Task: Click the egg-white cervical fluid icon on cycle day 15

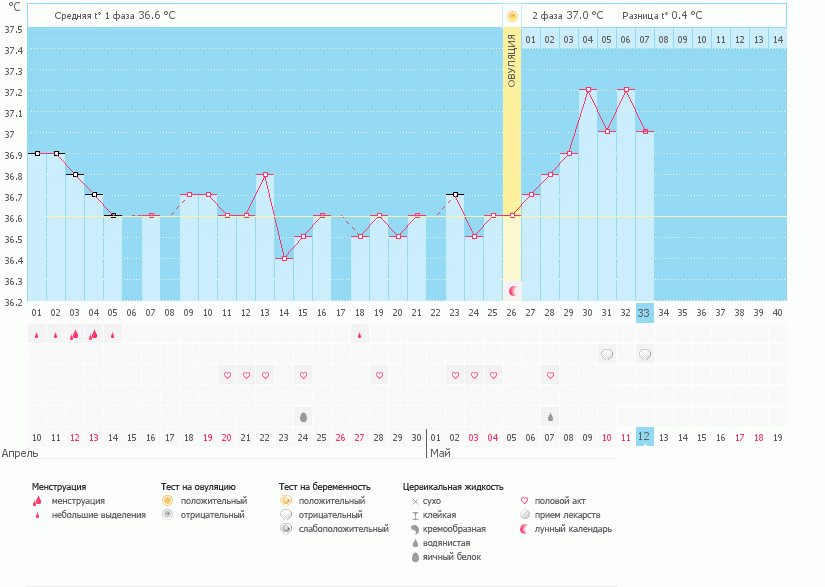Action: [x=303, y=416]
